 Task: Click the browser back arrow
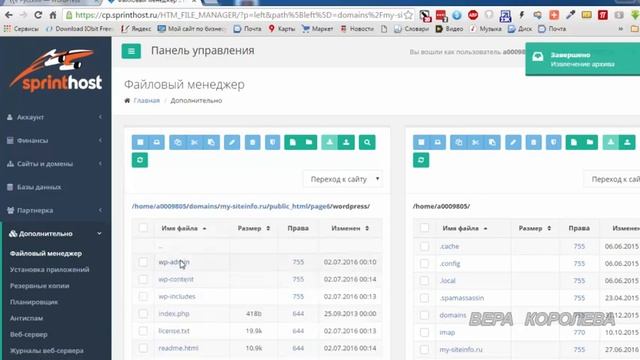pyautogui.click(x=9, y=15)
